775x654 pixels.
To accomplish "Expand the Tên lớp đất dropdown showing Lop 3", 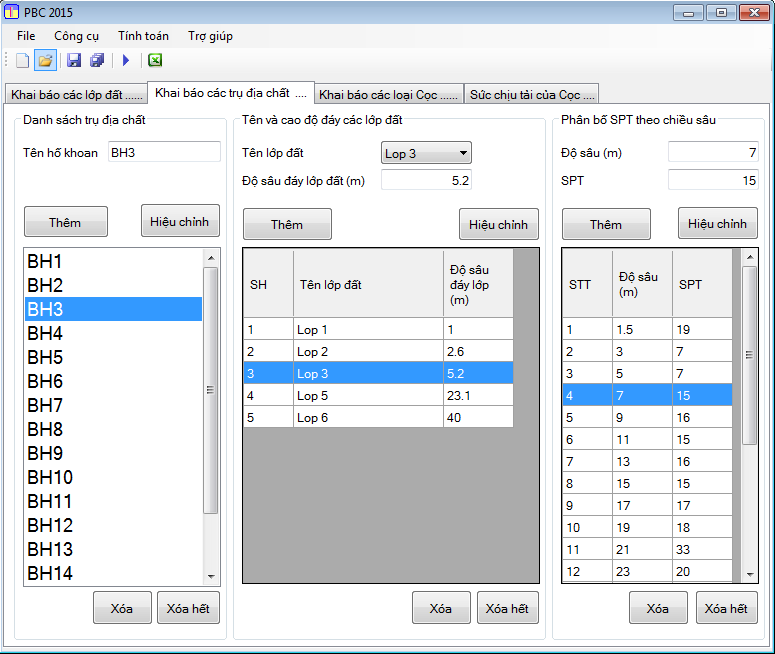I will point(426,153).
